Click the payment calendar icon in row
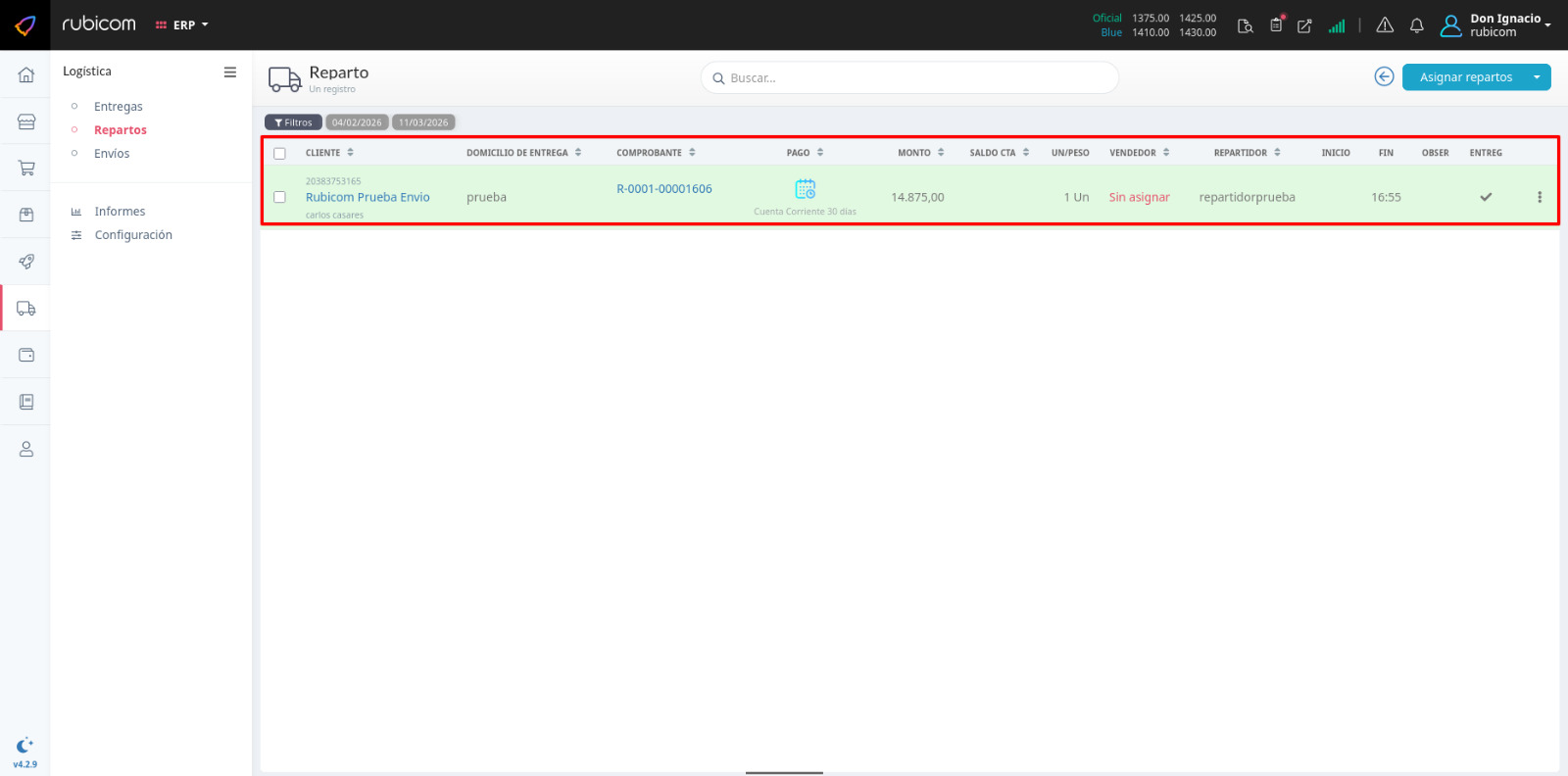The height and width of the screenshot is (776, 1568). click(x=806, y=189)
